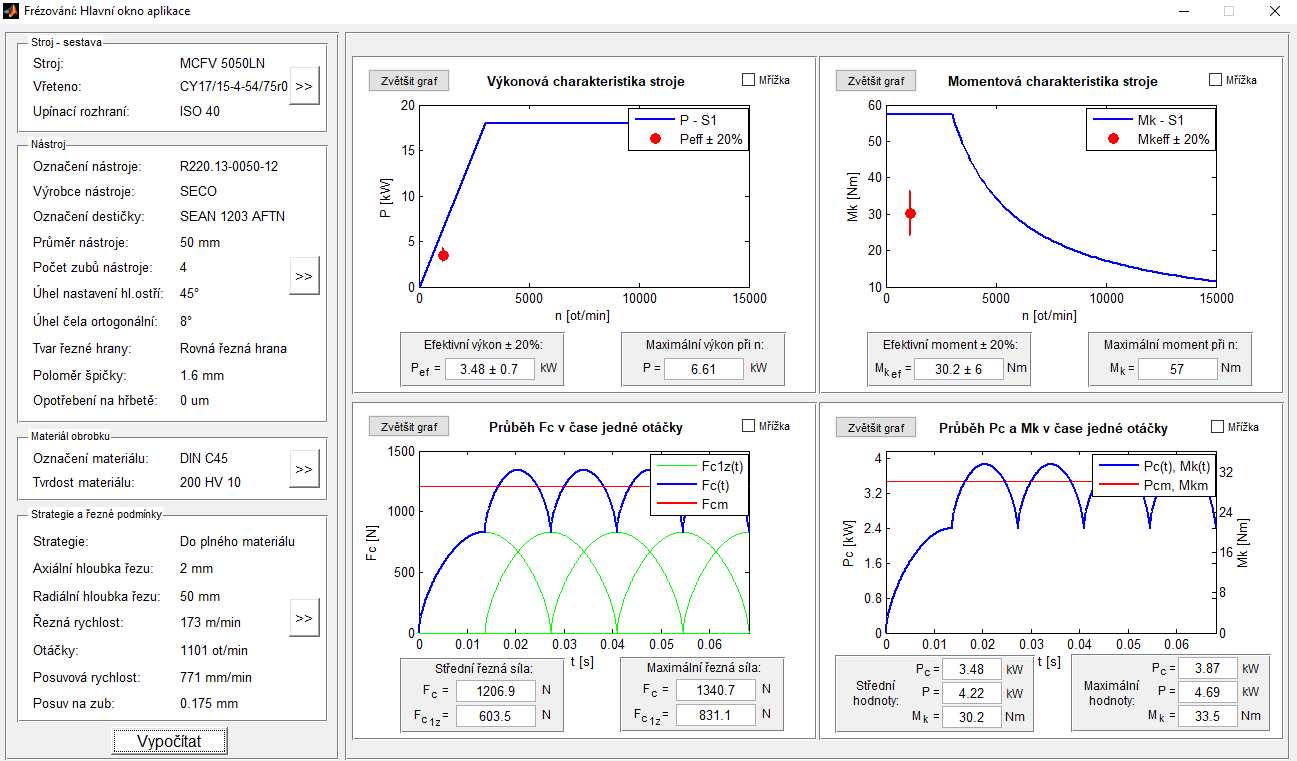Enlarge the Průběh Fc graph with Zvětšit graf
The height and width of the screenshot is (761, 1297).
(x=409, y=427)
